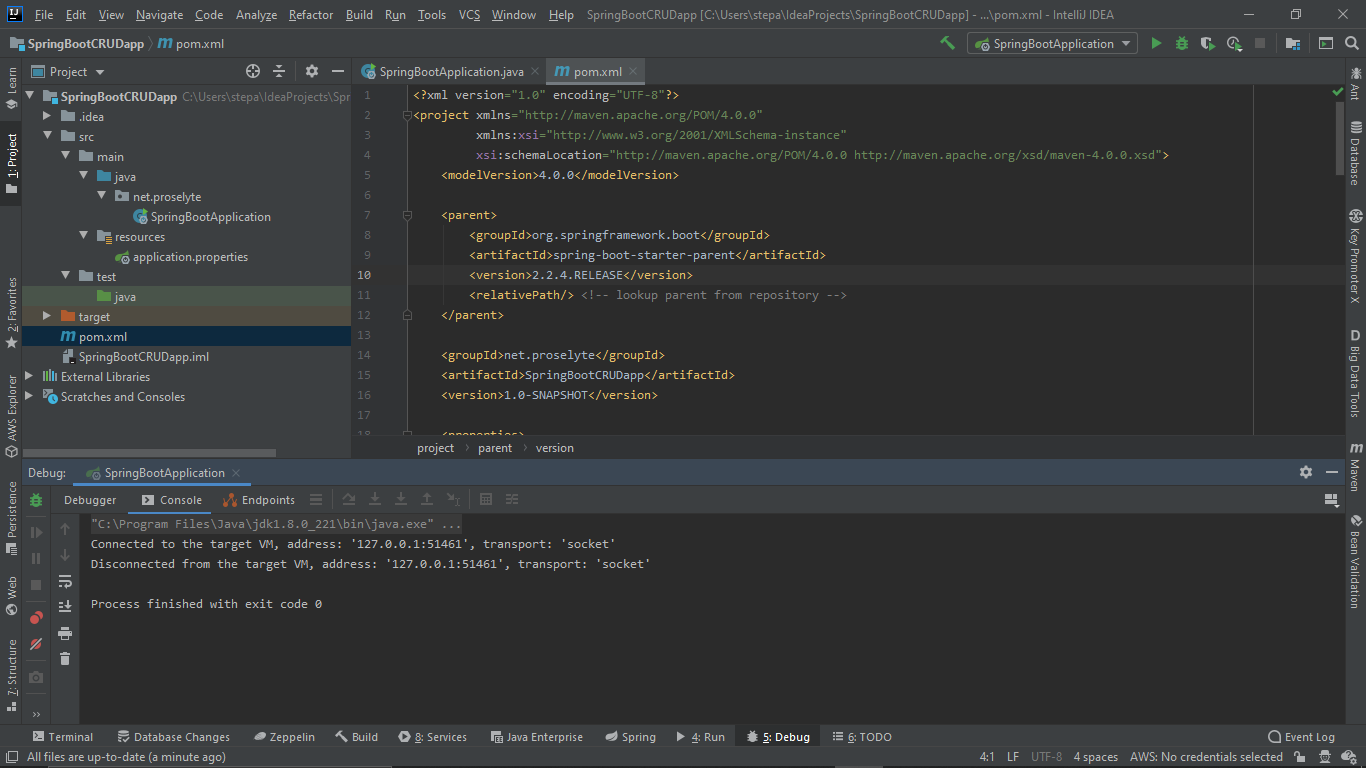This screenshot has height=768, width=1366.
Task: Start debugging with the green bug icon
Action: click(x=1182, y=43)
